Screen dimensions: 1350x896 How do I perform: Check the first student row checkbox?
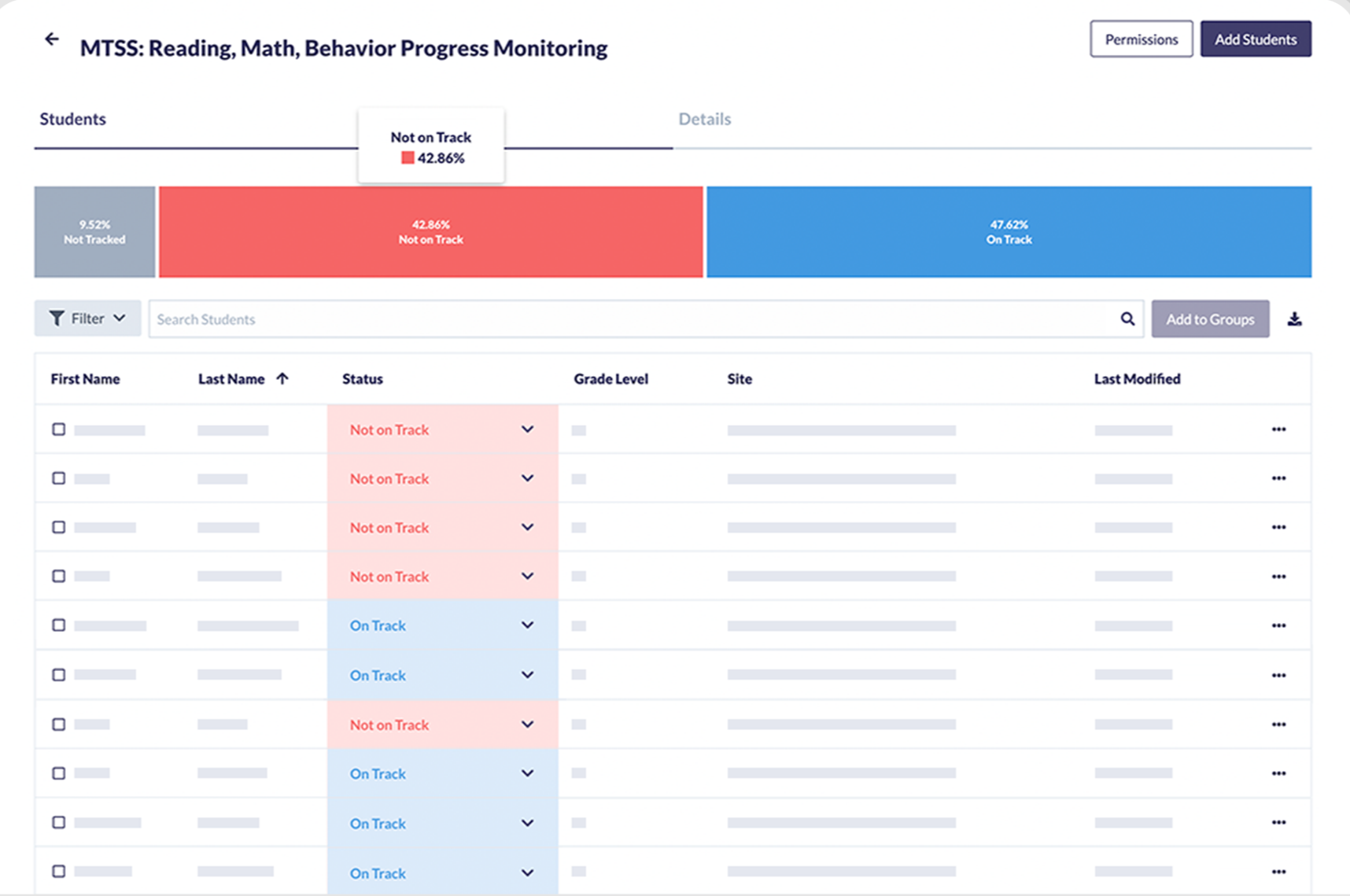pos(59,430)
